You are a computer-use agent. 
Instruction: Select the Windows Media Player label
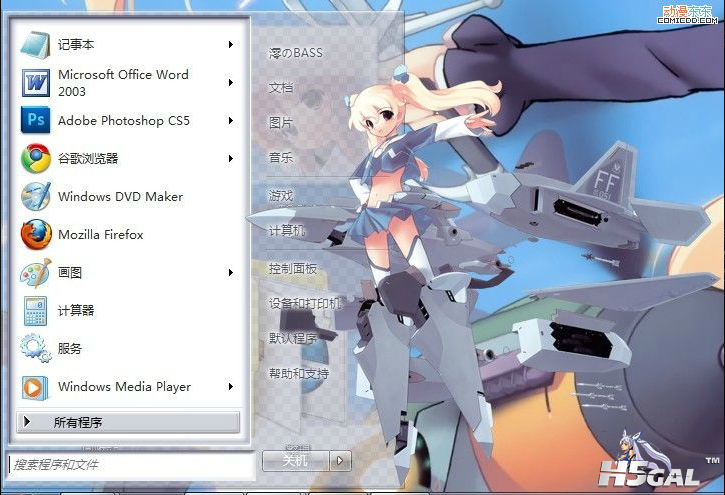124,387
